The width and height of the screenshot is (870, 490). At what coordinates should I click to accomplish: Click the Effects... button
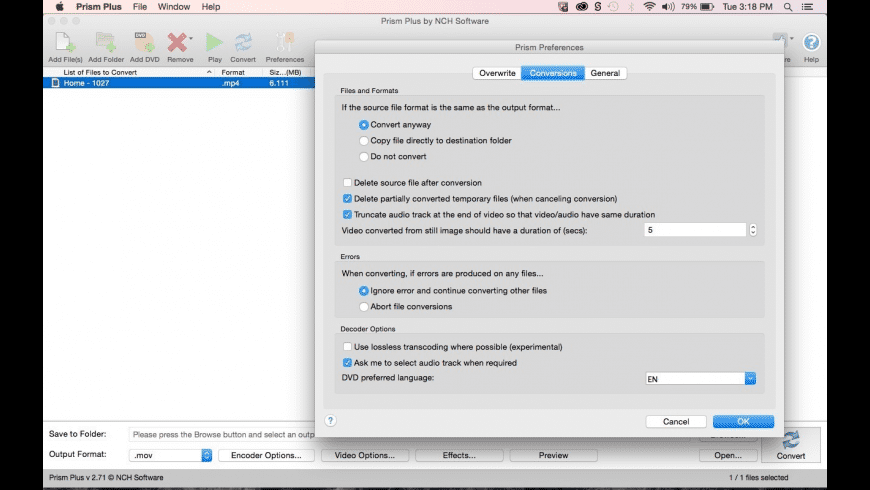[x=459, y=455]
